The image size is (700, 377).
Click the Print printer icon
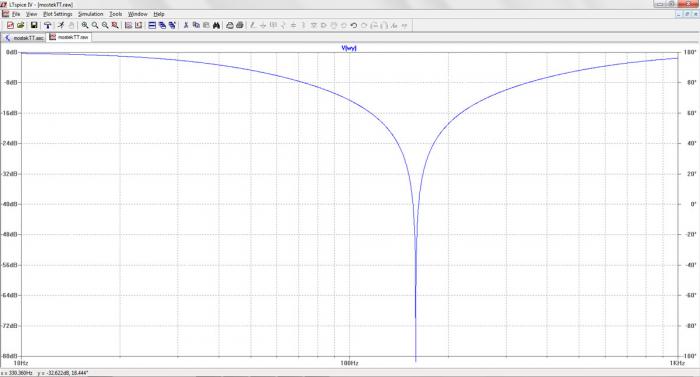[229, 25]
